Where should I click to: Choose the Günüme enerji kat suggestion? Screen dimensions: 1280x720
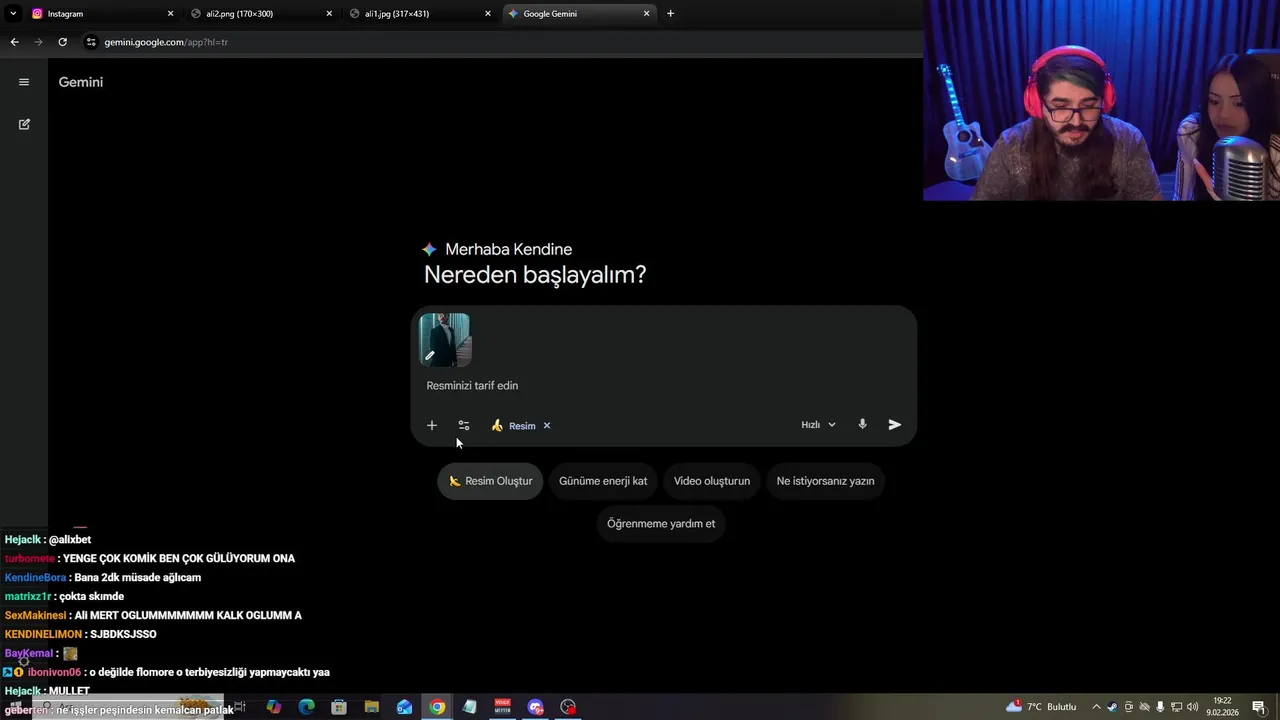(603, 481)
